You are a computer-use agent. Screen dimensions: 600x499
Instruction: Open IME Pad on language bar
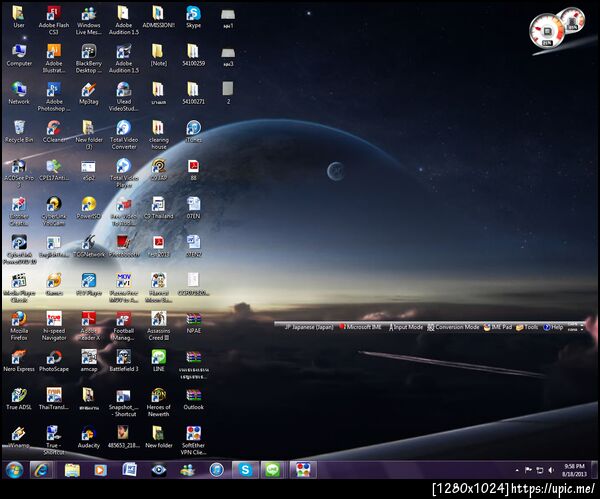[497, 327]
